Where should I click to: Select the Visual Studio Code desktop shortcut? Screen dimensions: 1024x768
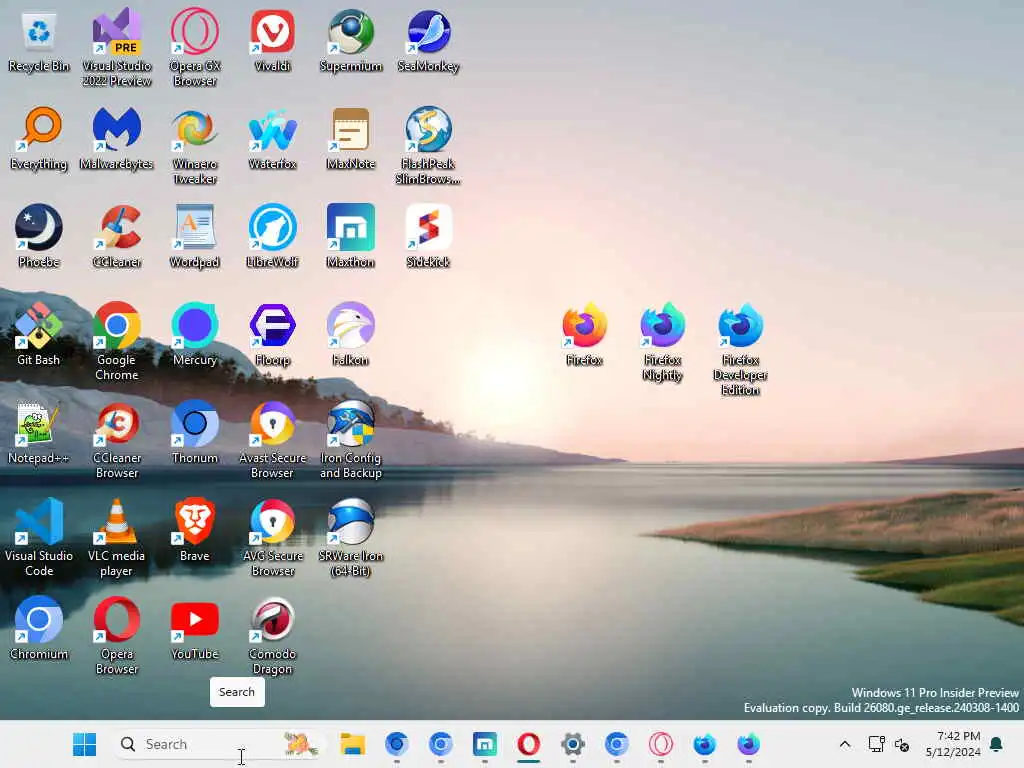pos(39,537)
